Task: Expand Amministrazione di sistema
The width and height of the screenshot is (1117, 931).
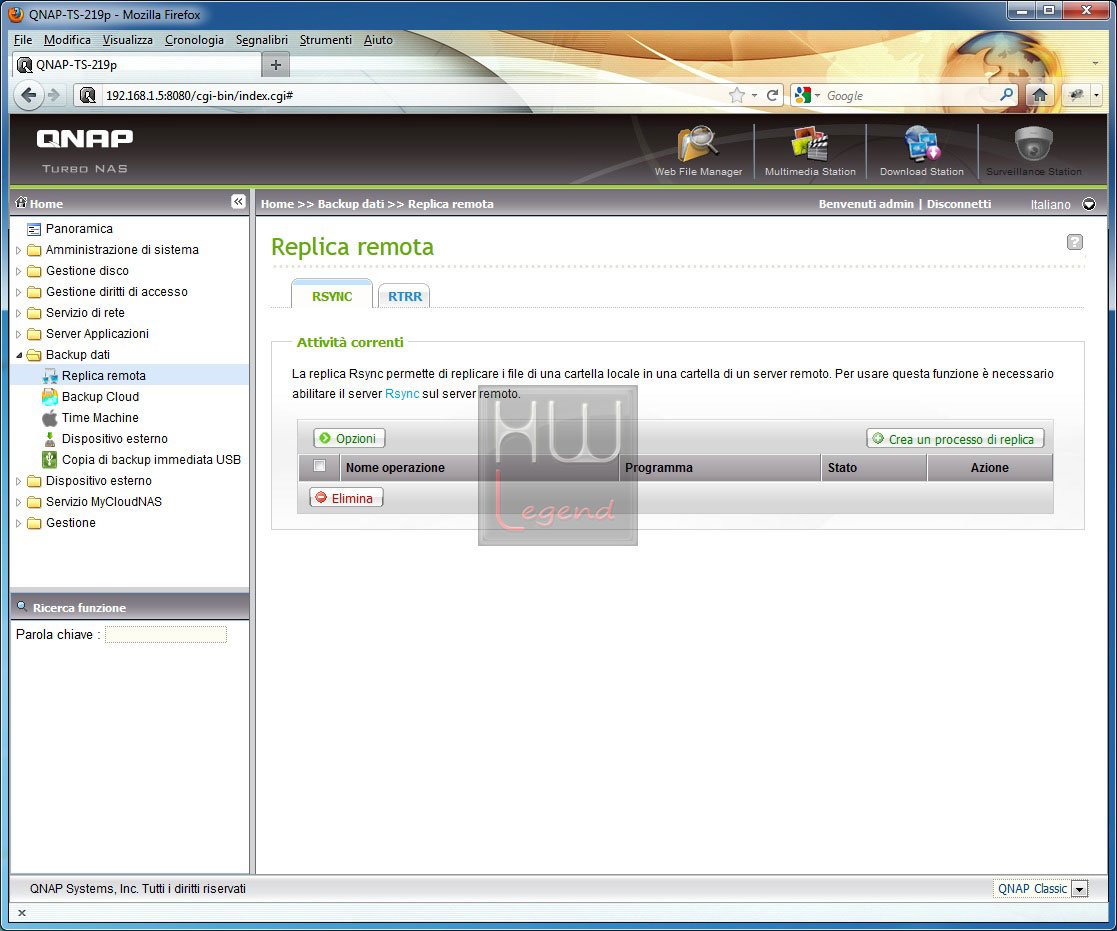Action: [19, 250]
